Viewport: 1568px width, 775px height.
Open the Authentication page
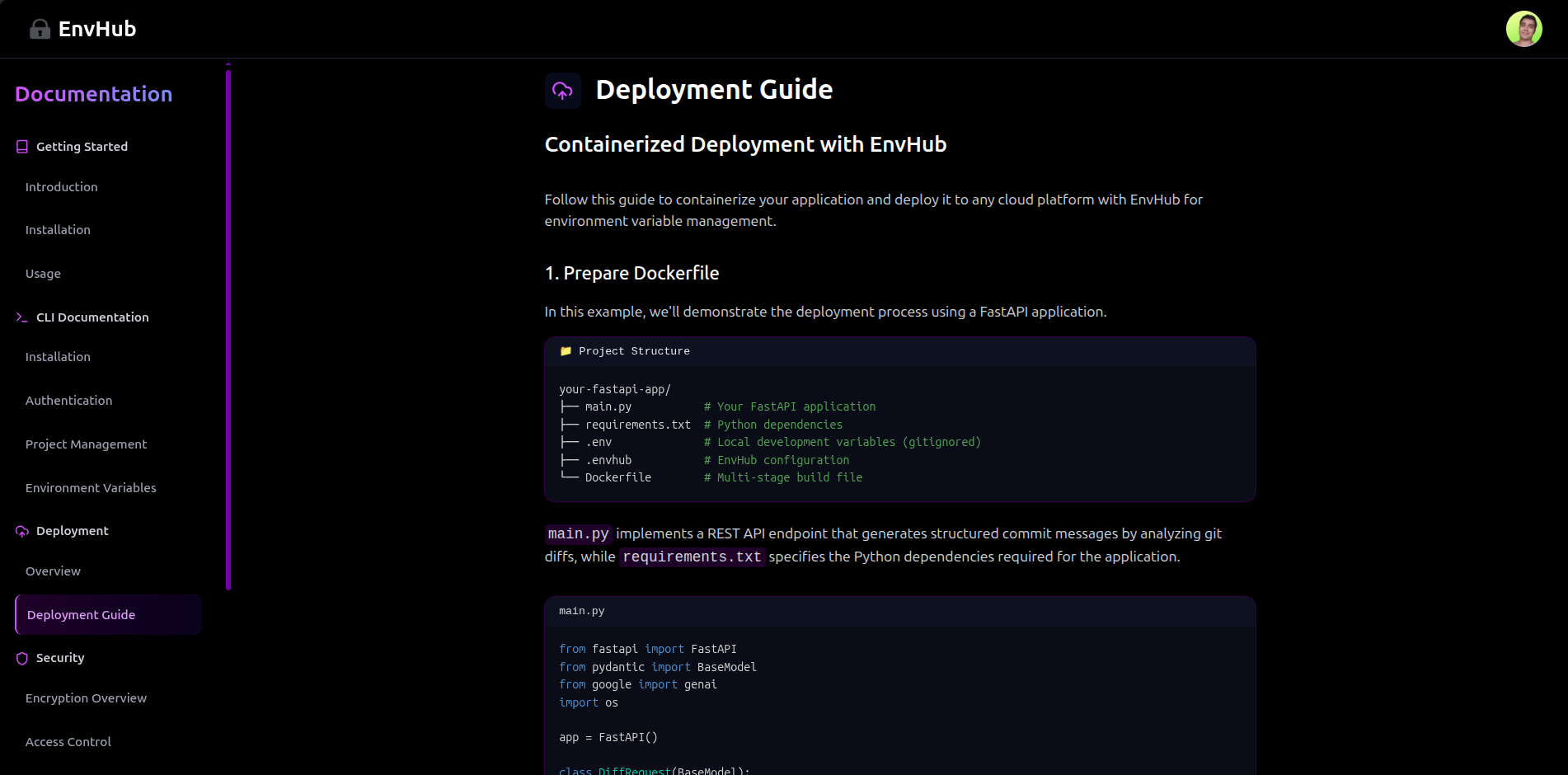pyautogui.click(x=68, y=401)
